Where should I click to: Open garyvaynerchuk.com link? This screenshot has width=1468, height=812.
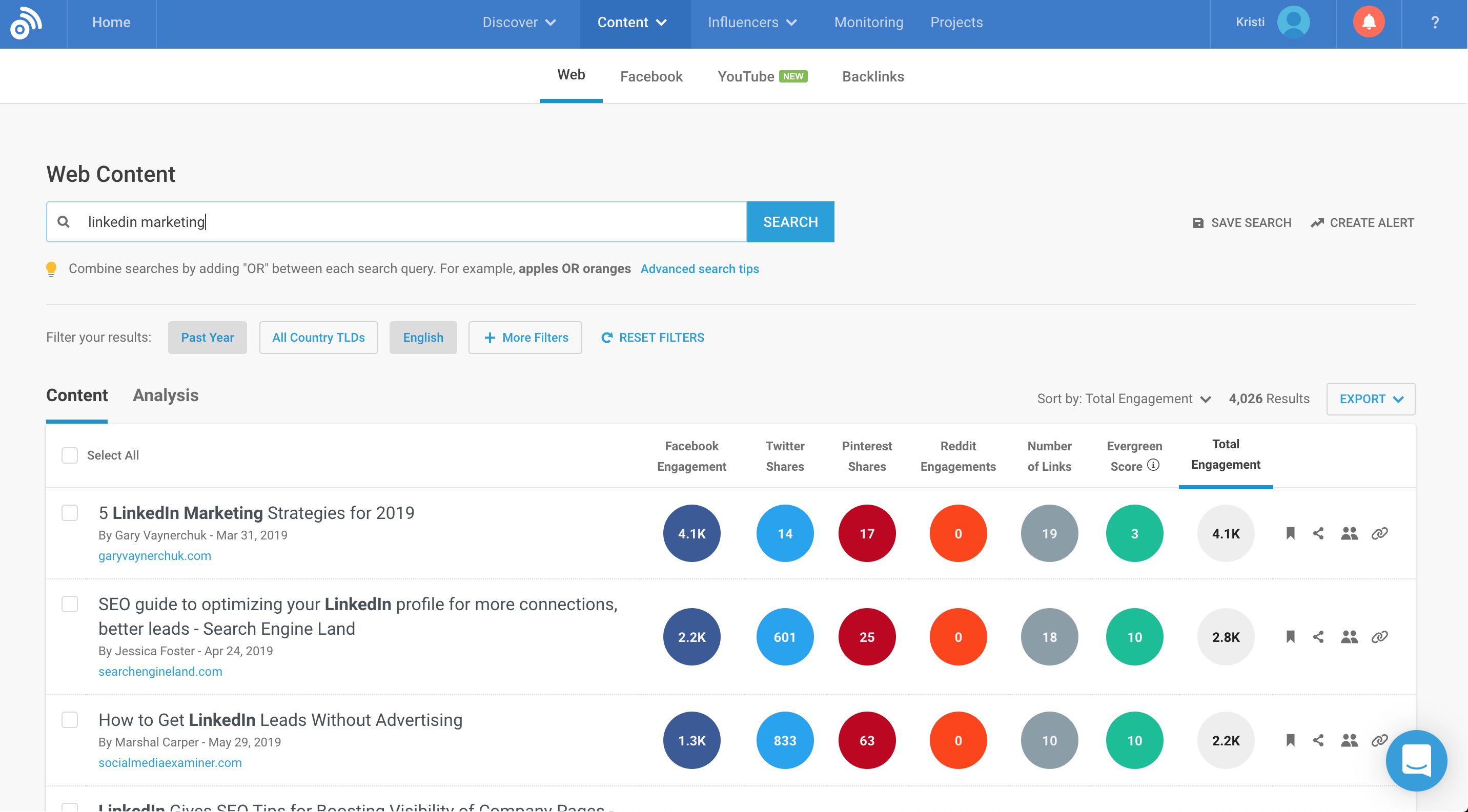154,556
